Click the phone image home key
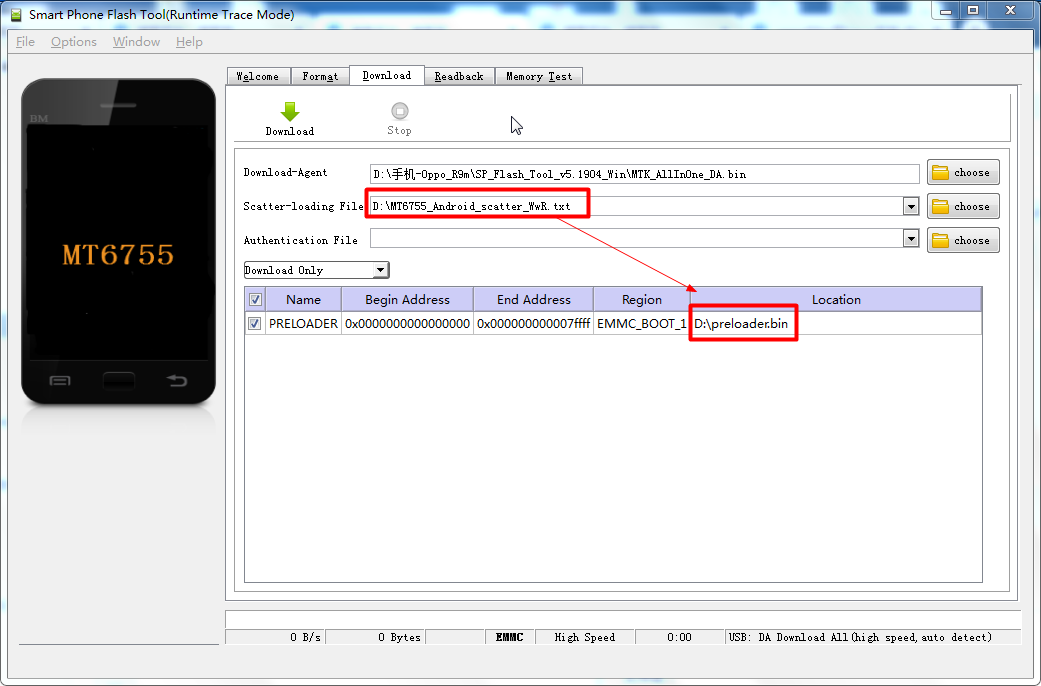This screenshot has width=1041, height=686. click(119, 381)
